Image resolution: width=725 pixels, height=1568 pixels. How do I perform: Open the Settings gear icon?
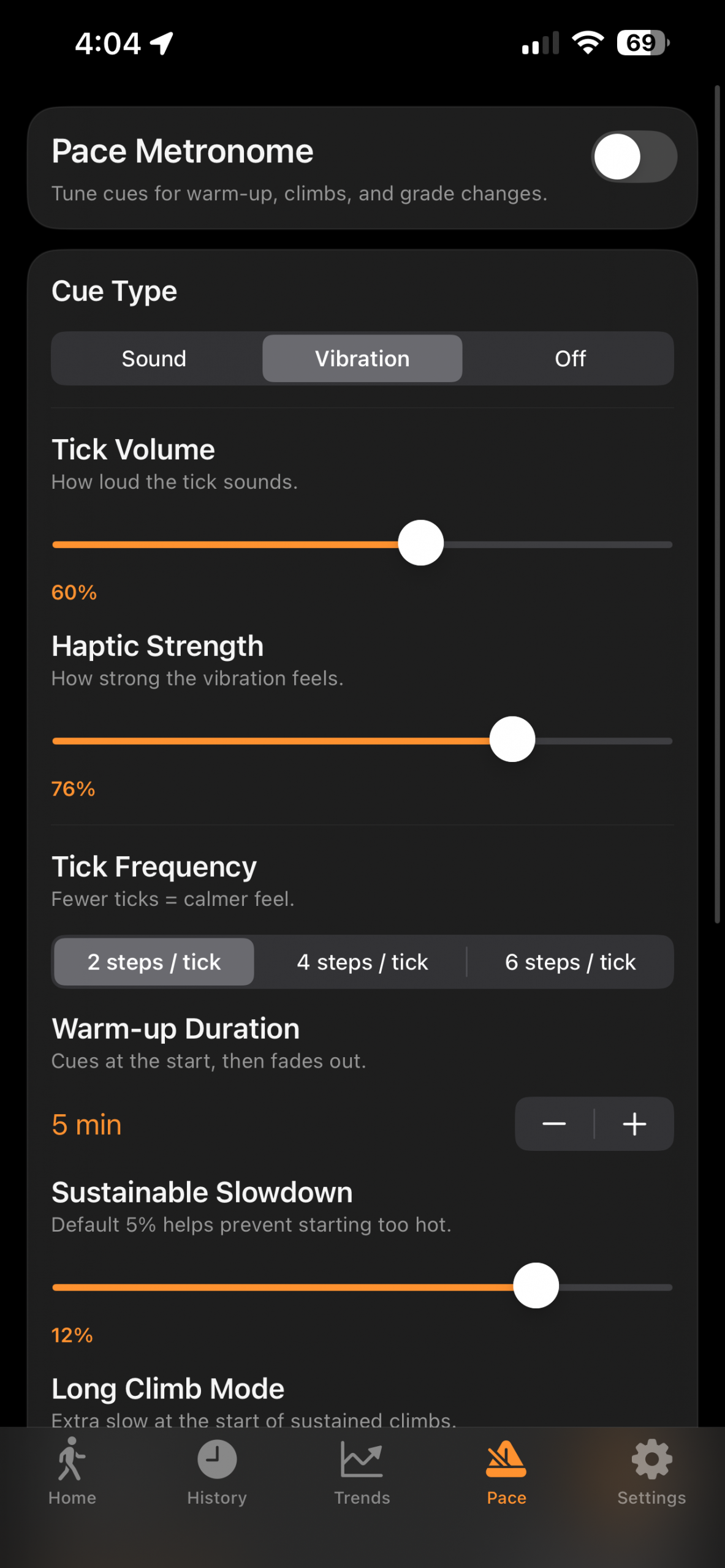click(651, 1460)
